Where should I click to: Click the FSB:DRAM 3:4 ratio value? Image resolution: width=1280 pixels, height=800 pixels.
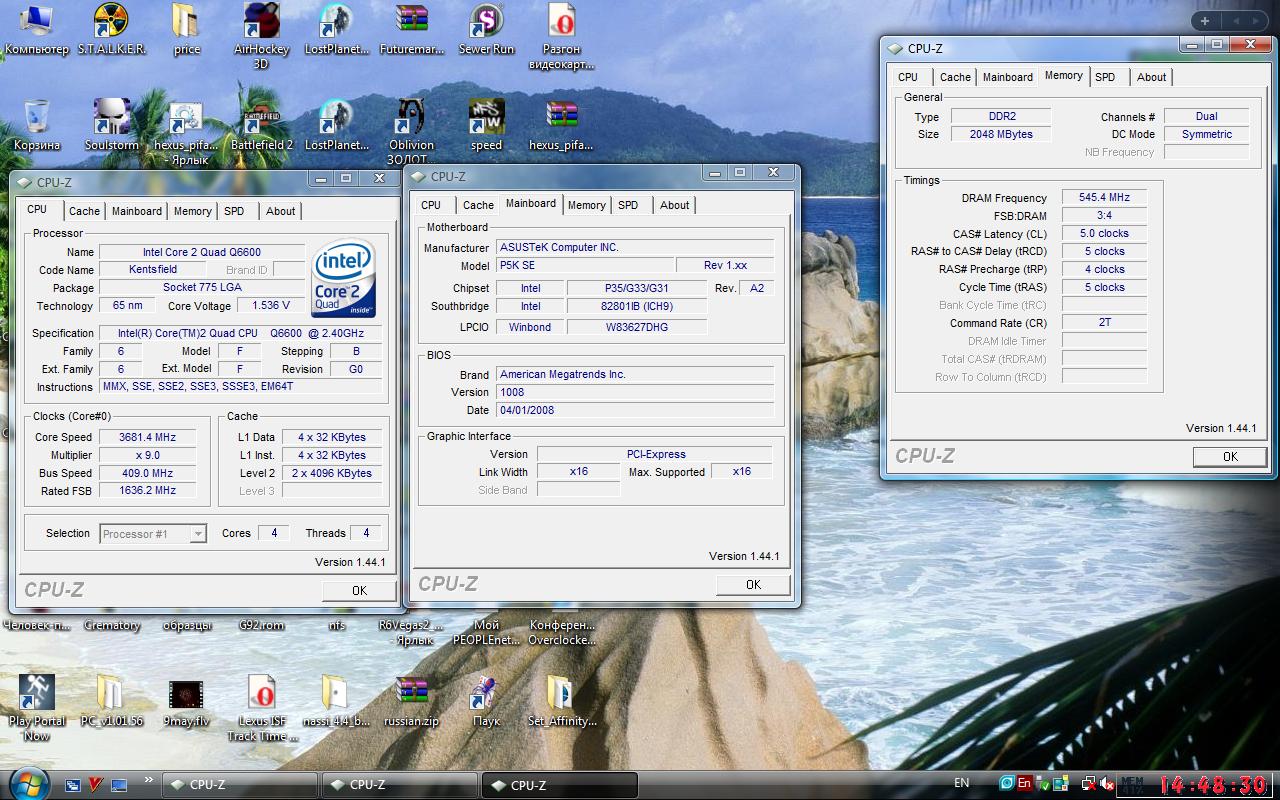[1104, 215]
